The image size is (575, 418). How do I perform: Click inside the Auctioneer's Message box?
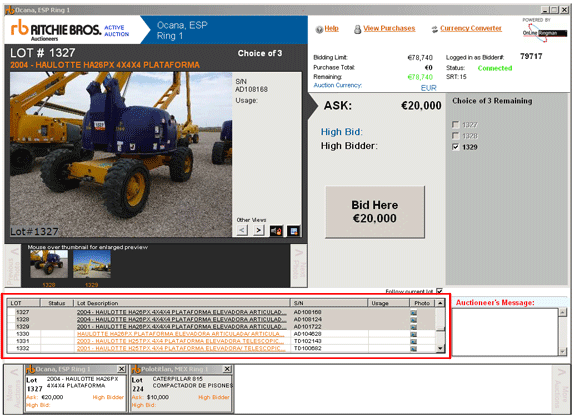click(x=505, y=332)
